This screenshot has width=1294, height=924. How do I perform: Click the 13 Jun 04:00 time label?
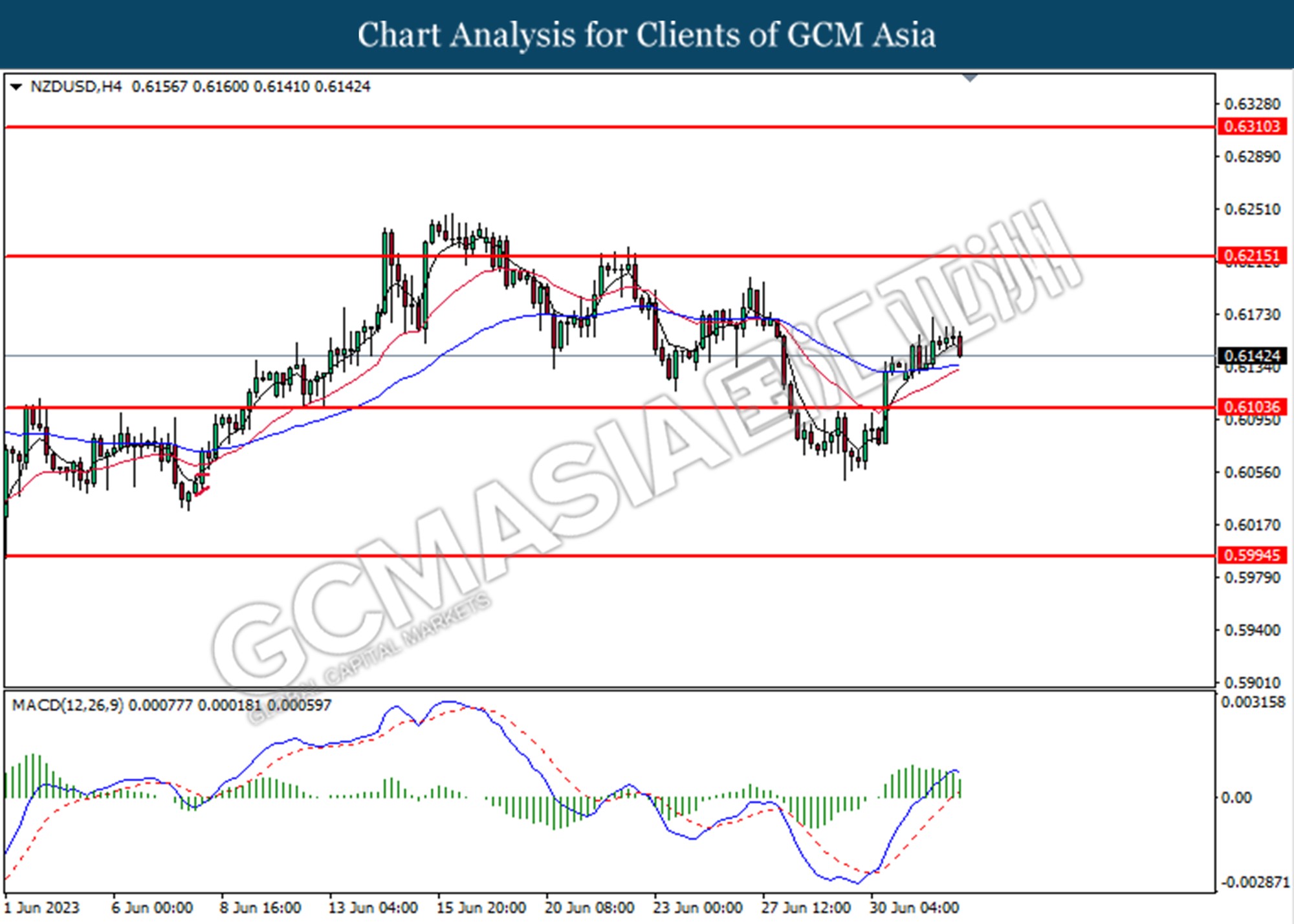click(373, 908)
